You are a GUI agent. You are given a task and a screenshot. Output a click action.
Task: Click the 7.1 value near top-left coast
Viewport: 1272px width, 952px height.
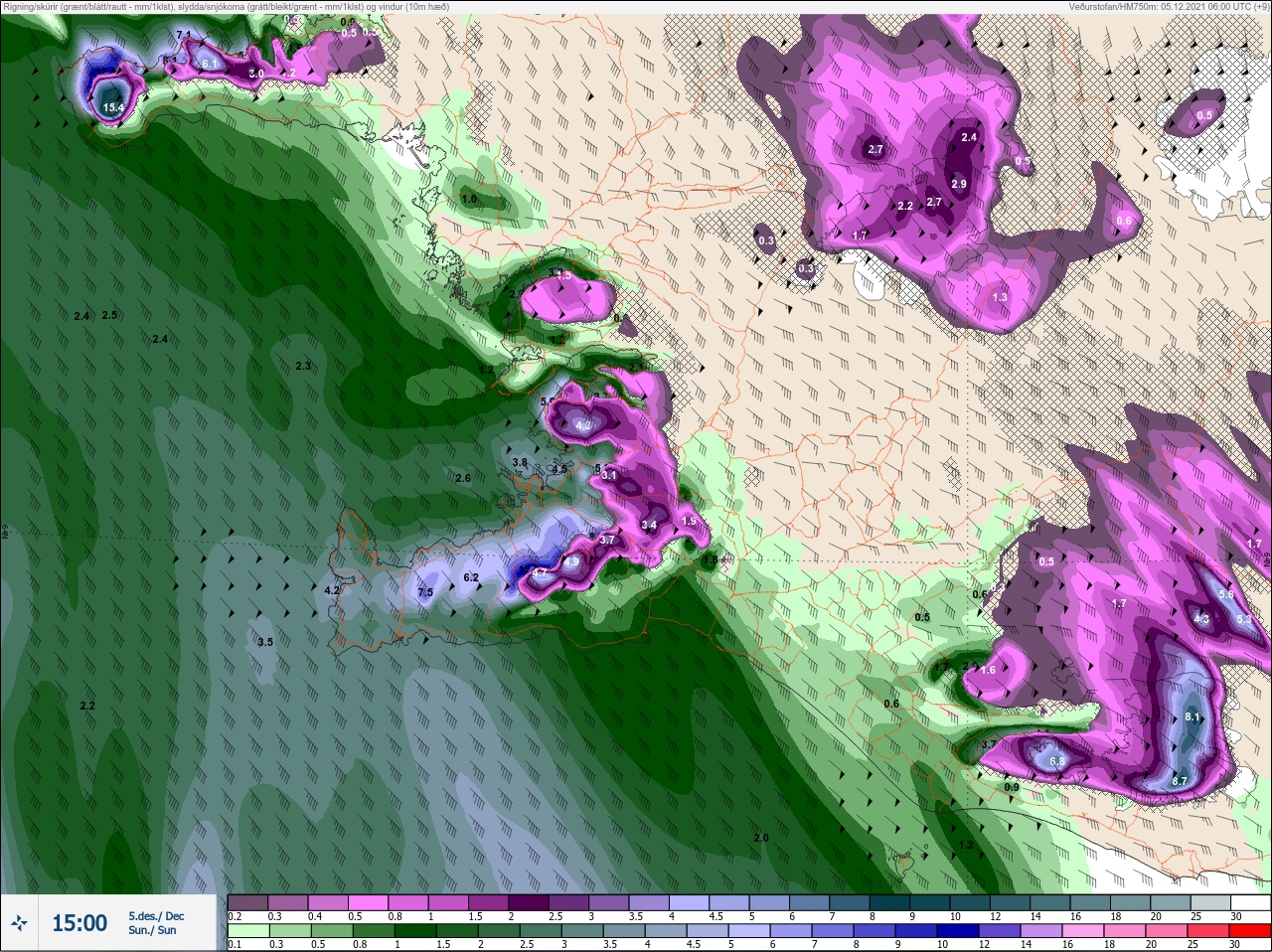(184, 35)
